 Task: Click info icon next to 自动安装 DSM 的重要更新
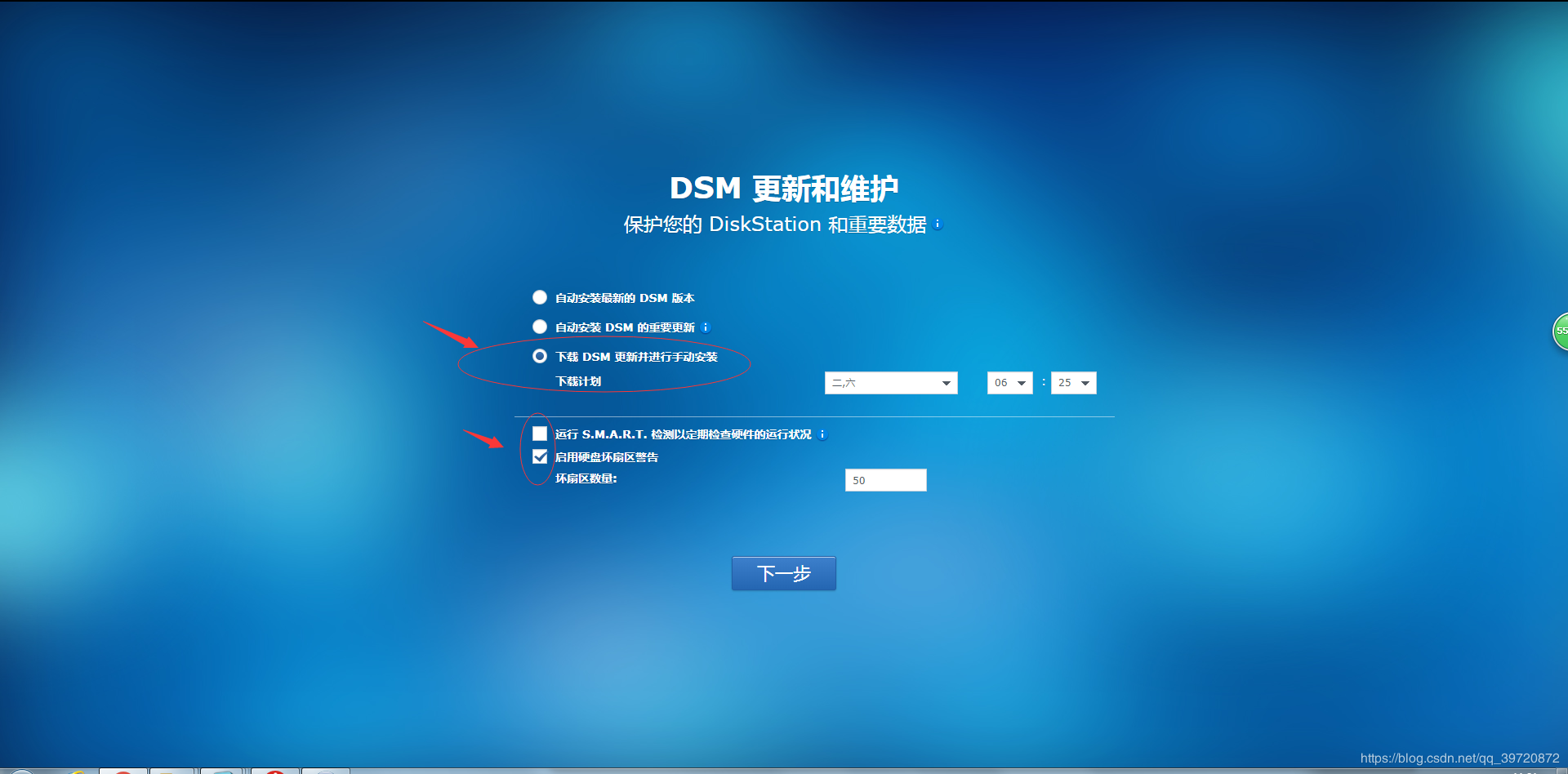click(x=706, y=327)
